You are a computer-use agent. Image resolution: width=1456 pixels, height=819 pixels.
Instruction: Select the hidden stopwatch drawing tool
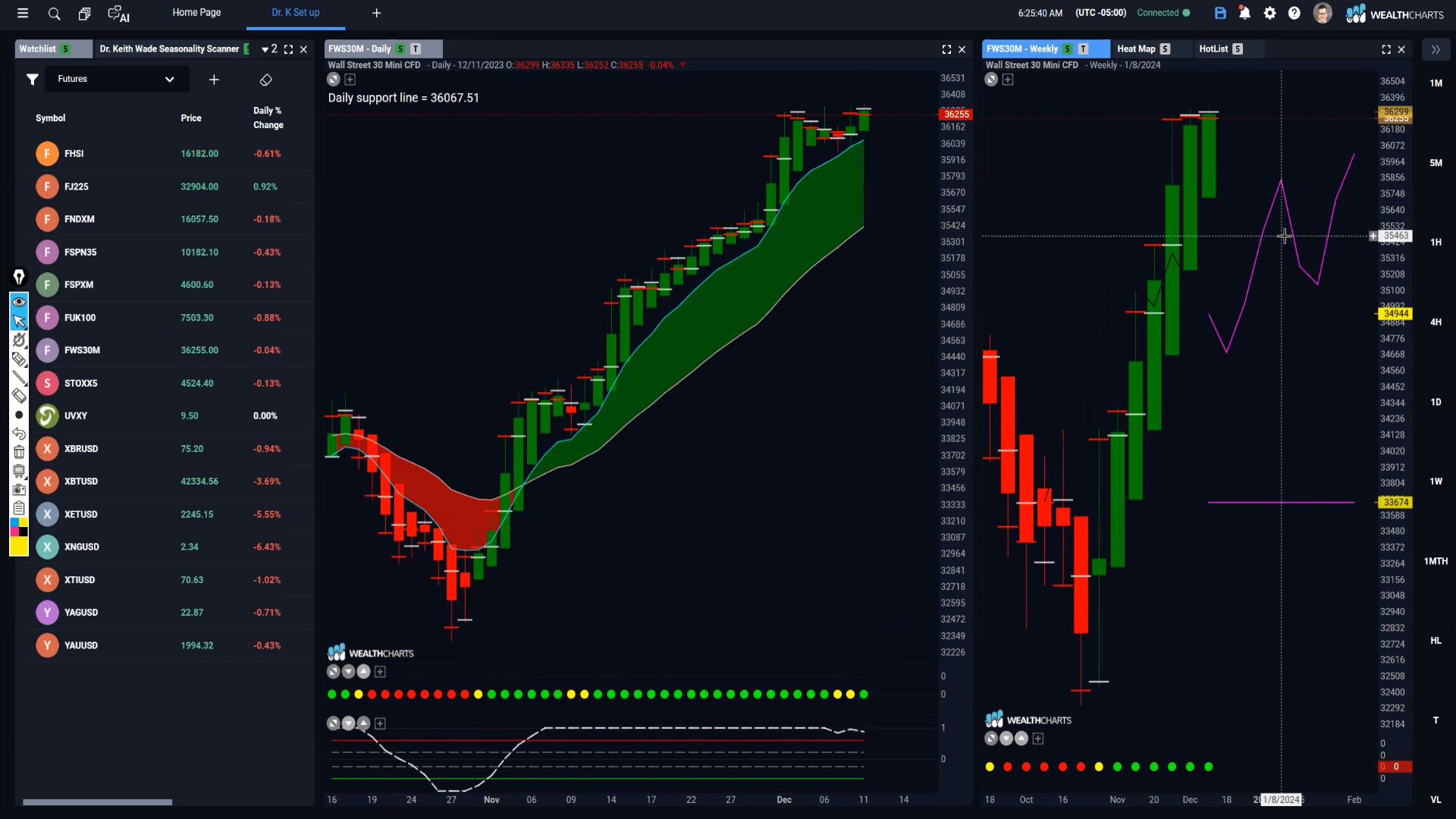(x=19, y=340)
